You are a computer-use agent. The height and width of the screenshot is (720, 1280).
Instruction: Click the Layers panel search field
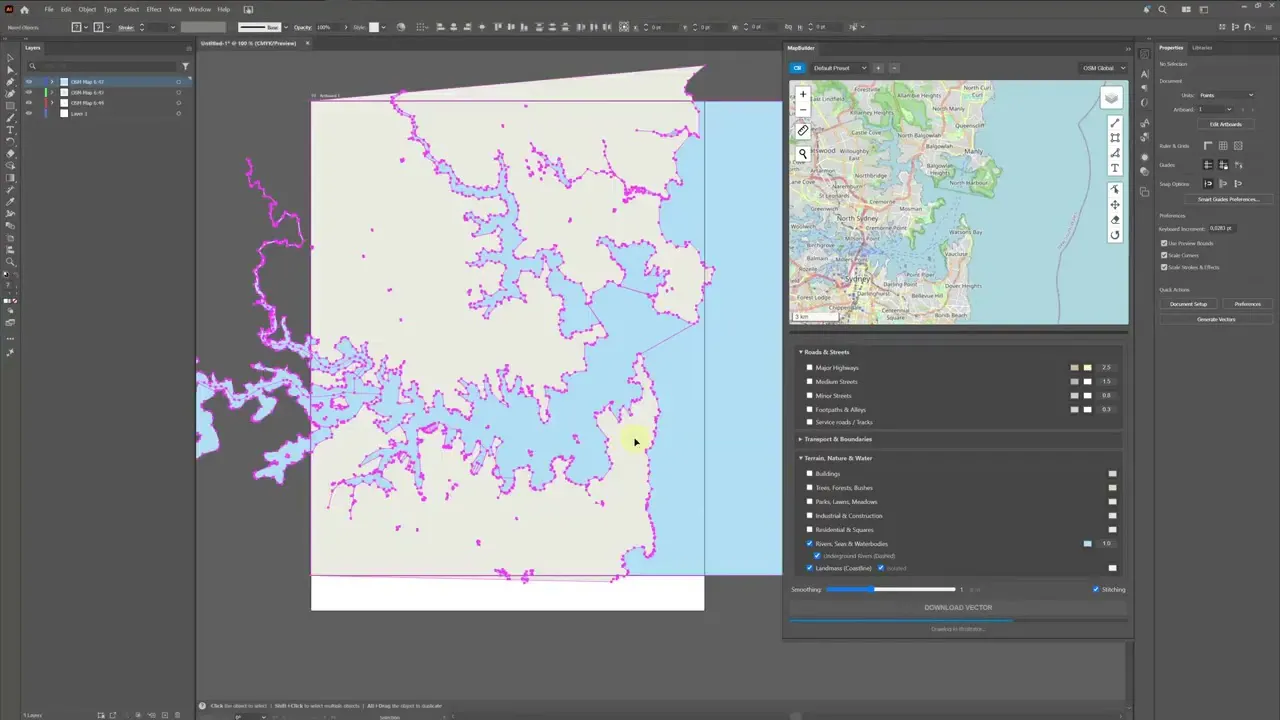[x=101, y=66]
